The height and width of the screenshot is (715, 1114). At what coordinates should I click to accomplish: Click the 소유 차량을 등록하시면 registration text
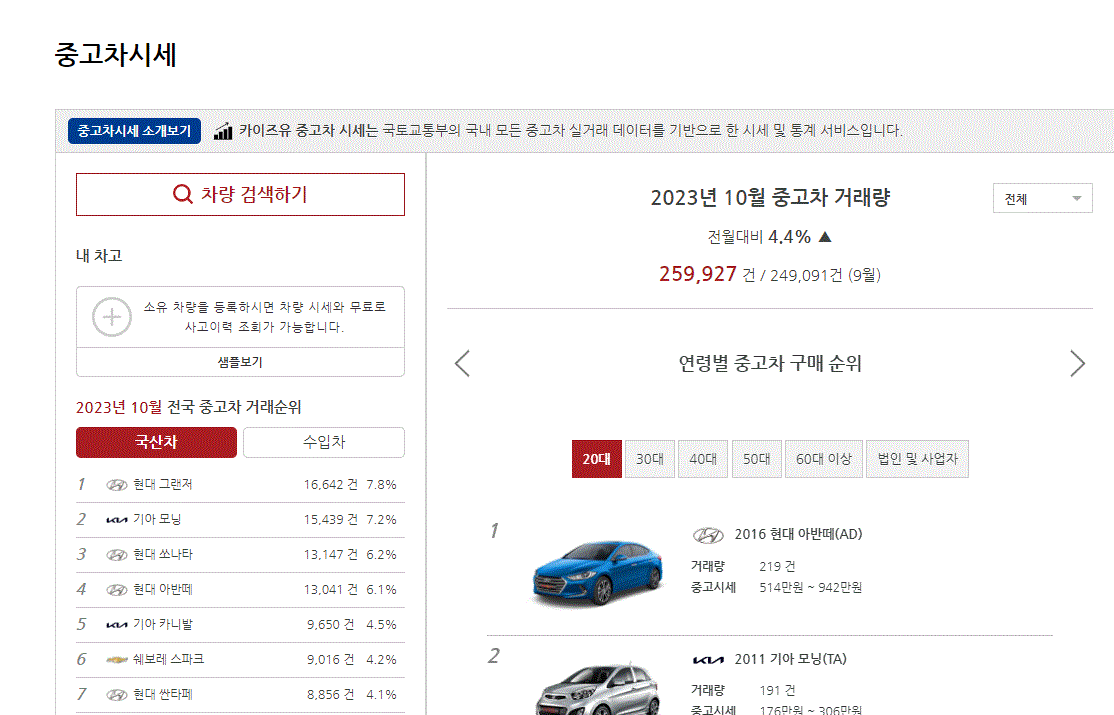pyautogui.click(x=264, y=317)
